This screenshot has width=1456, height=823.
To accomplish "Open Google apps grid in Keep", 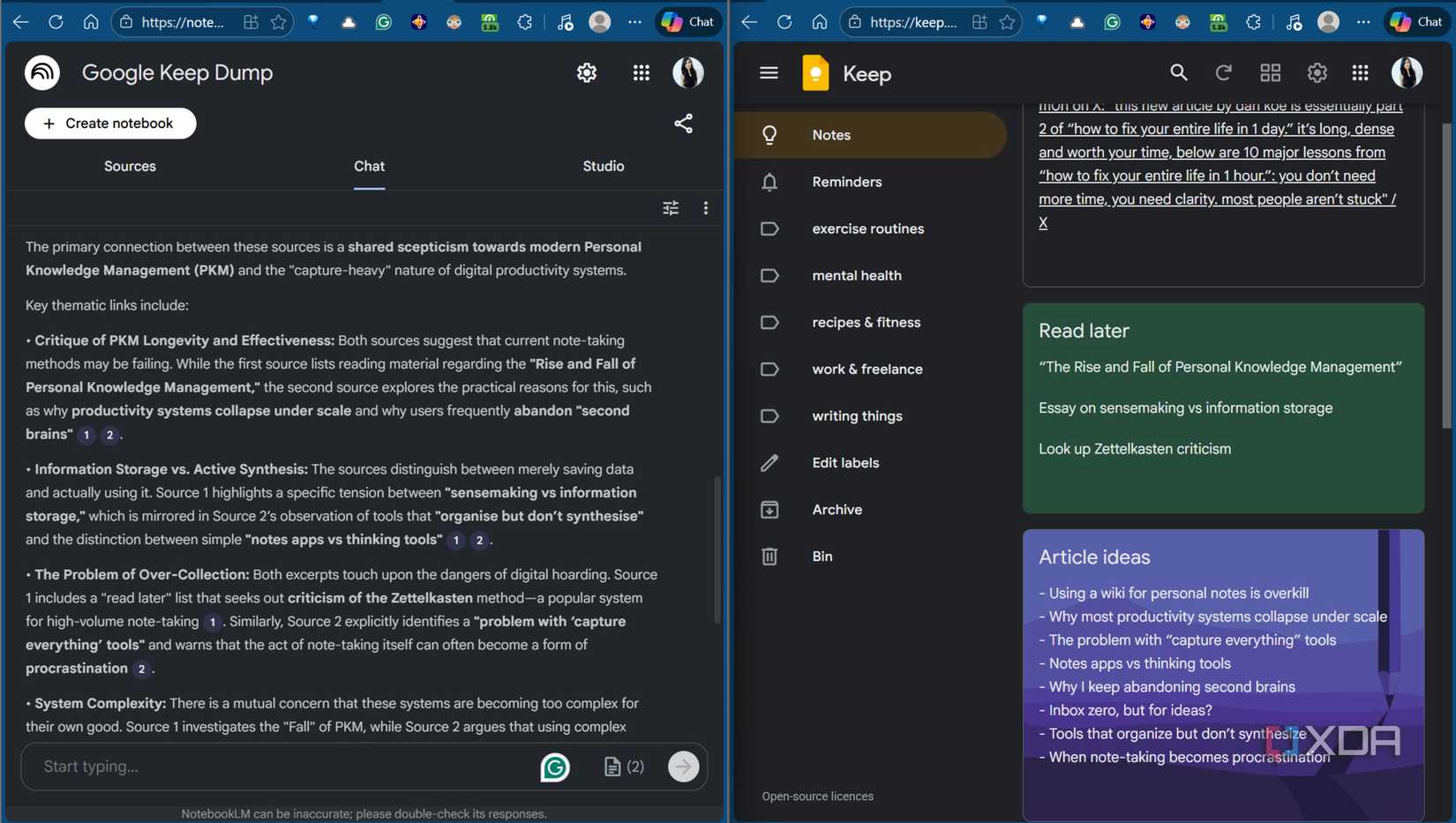I will point(1360,73).
